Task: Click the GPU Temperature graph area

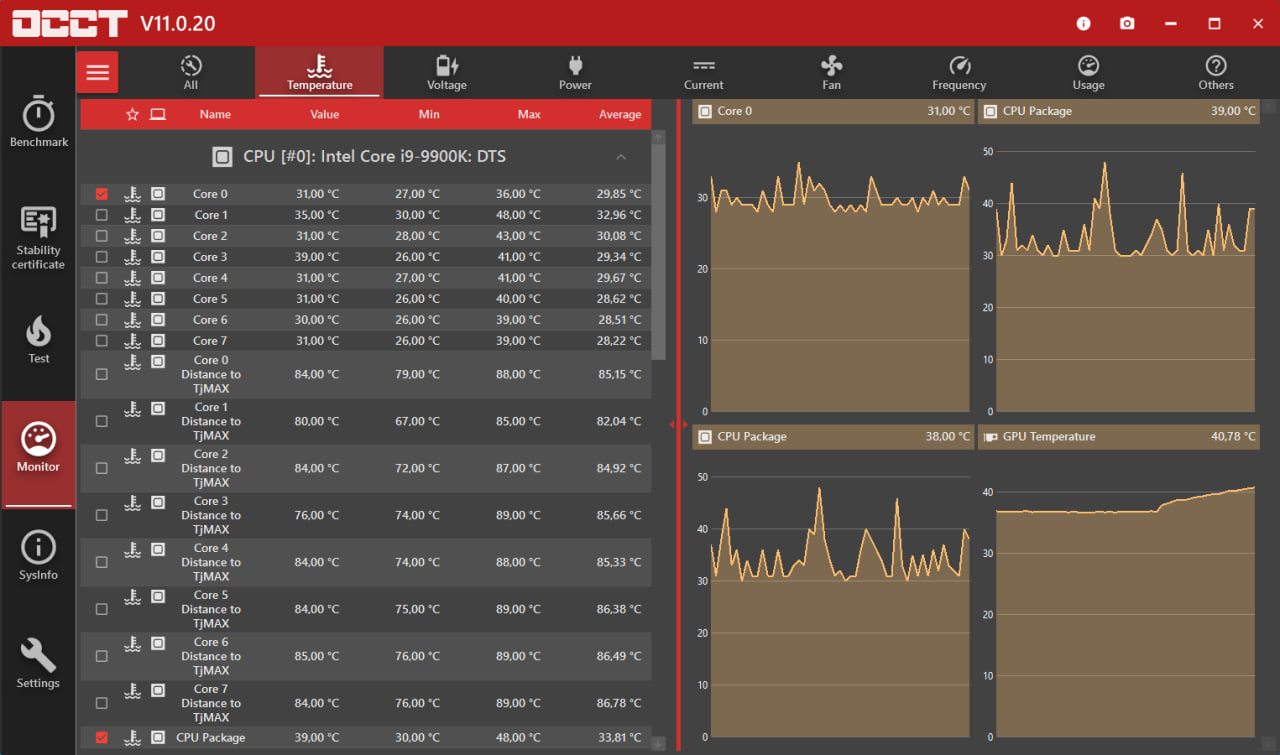Action: pos(1125,612)
